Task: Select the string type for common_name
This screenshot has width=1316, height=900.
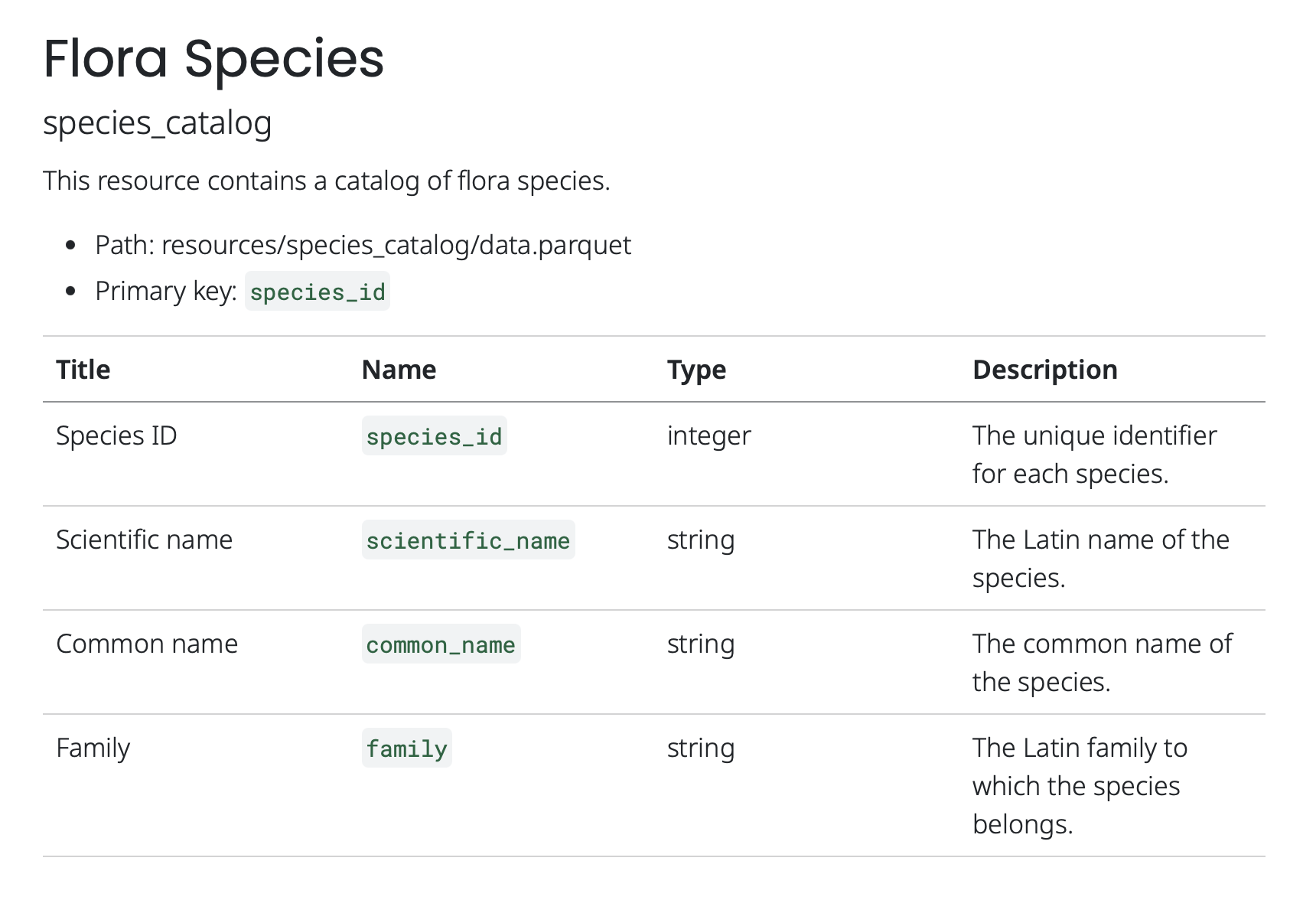Action: (700, 644)
